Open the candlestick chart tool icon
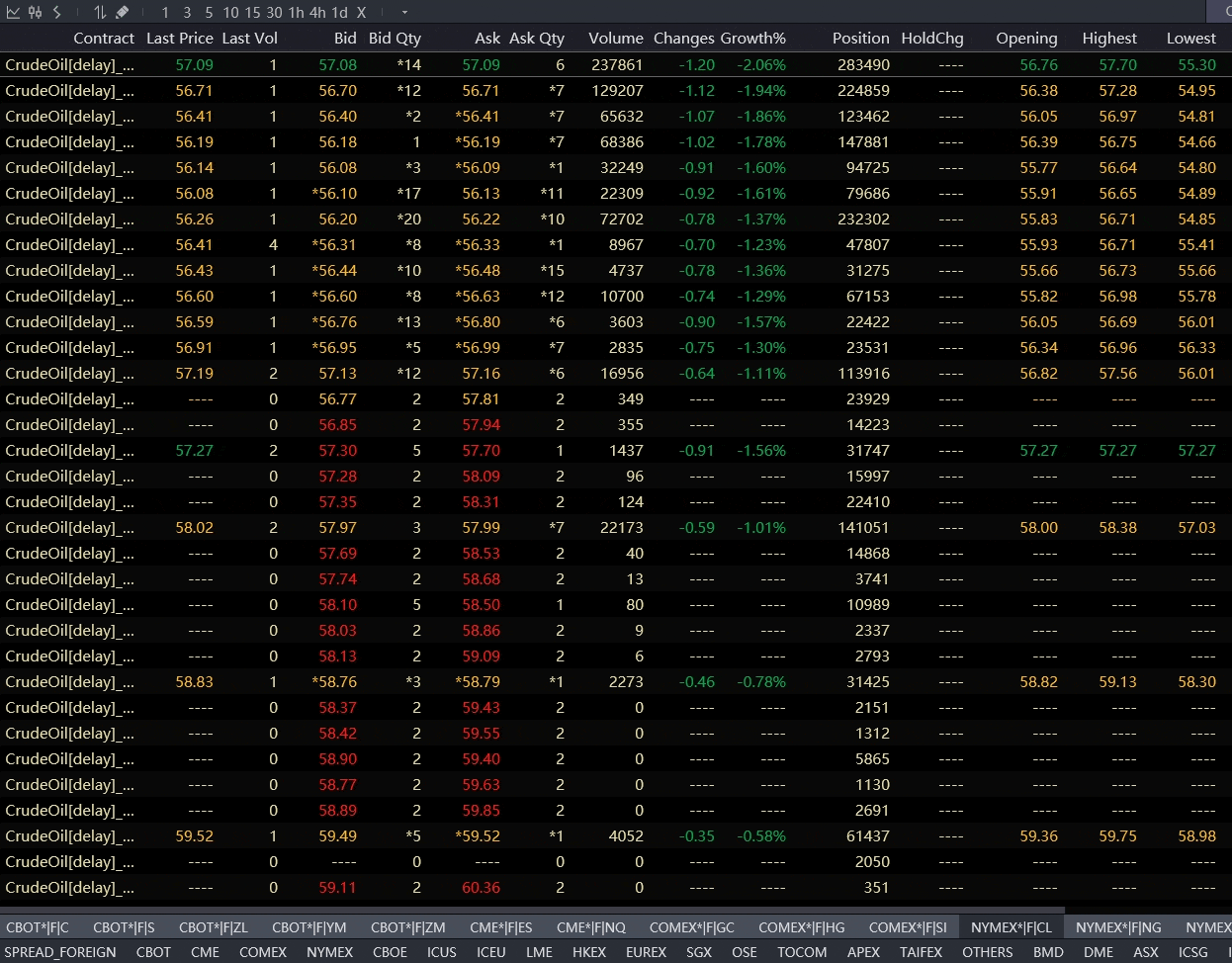This screenshot has height=963, width=1232. (35, 14)
